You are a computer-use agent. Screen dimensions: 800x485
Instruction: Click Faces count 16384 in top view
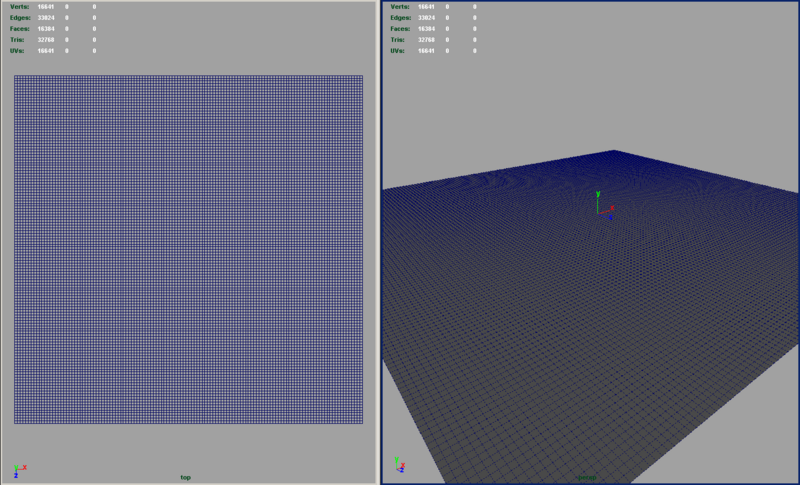(x=46, y=29)
